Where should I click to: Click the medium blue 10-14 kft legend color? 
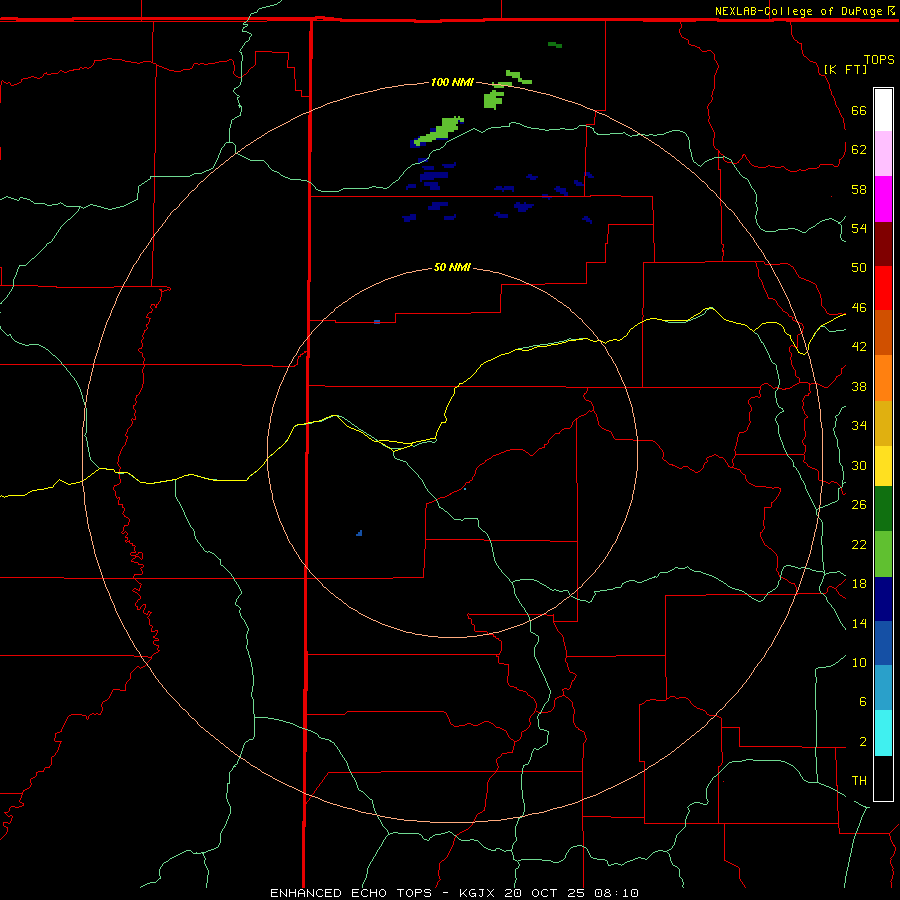pos(883,643)
